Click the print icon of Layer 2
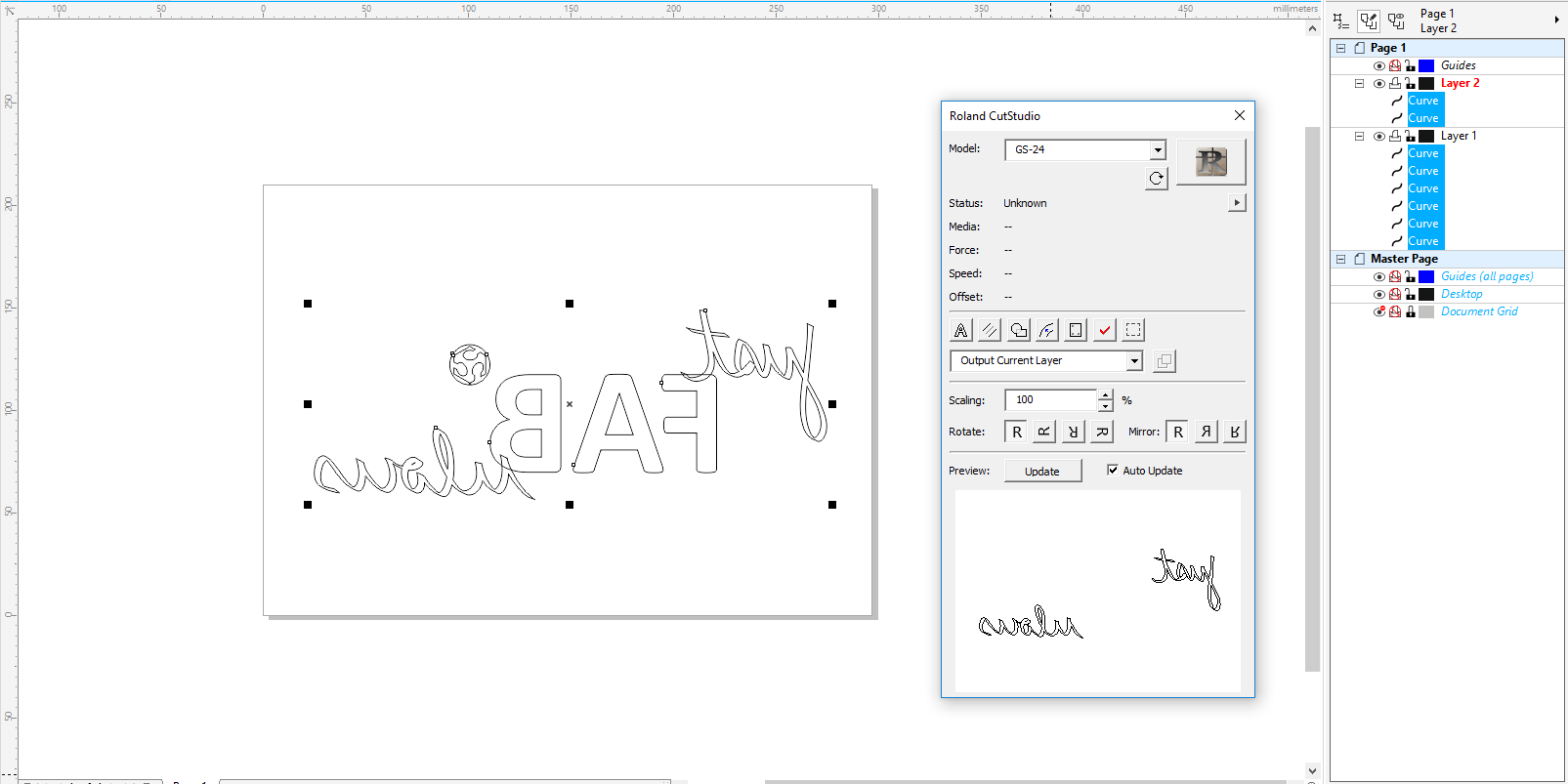 click(1395, 83)
